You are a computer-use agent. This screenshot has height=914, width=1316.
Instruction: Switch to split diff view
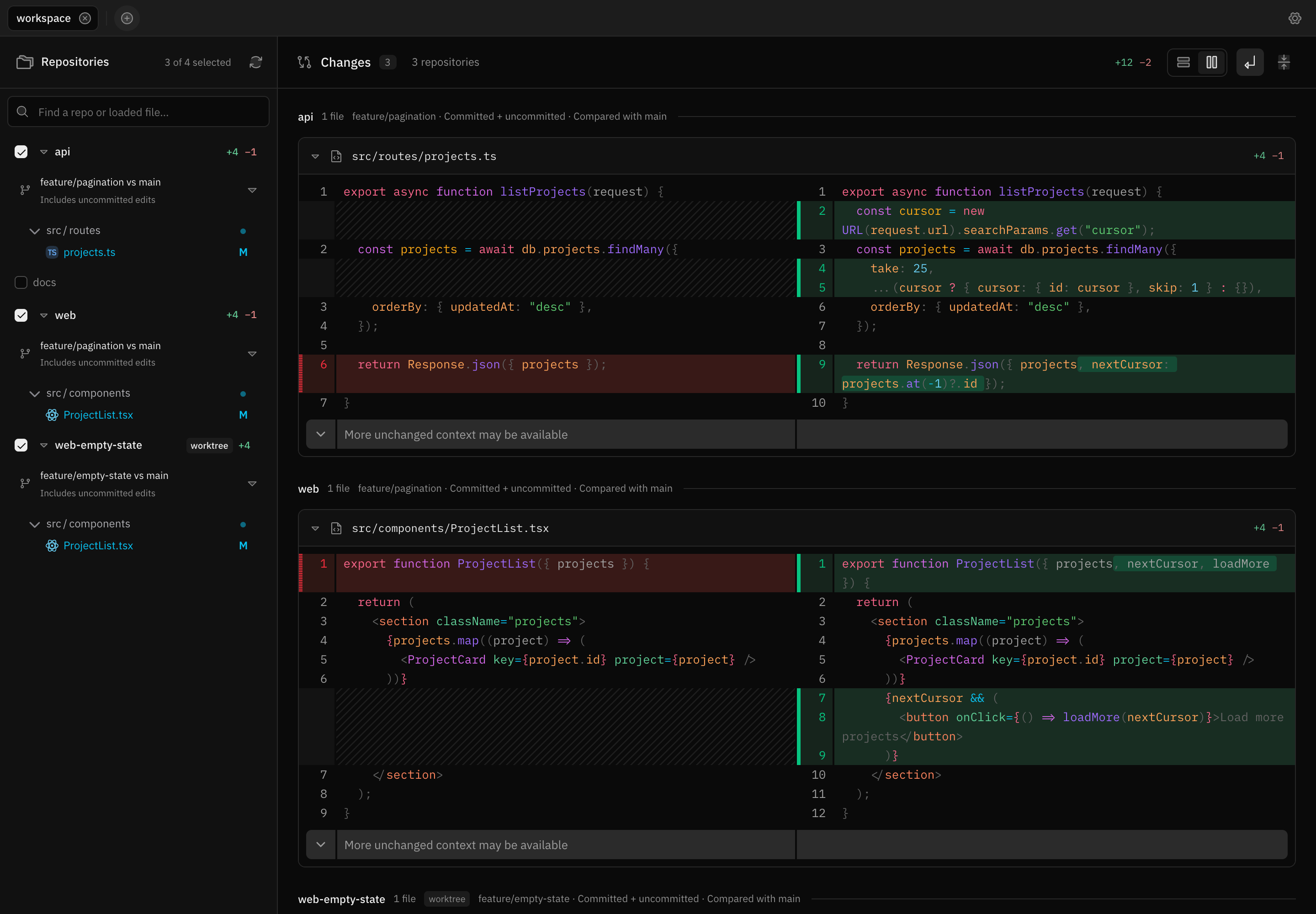tap(1212, 63)
